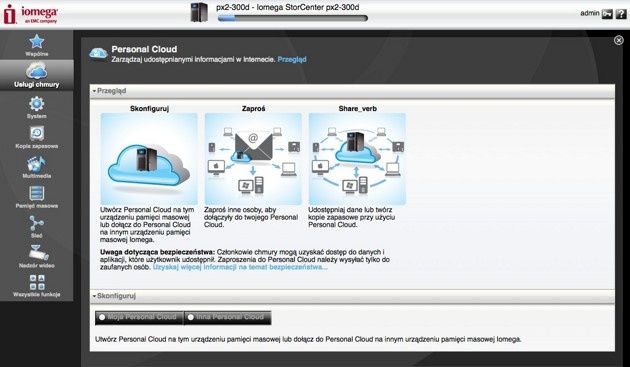Open Pamięć masowa storage icon
This screenshot has width=630, height=367.
click(x=37, y=193)
